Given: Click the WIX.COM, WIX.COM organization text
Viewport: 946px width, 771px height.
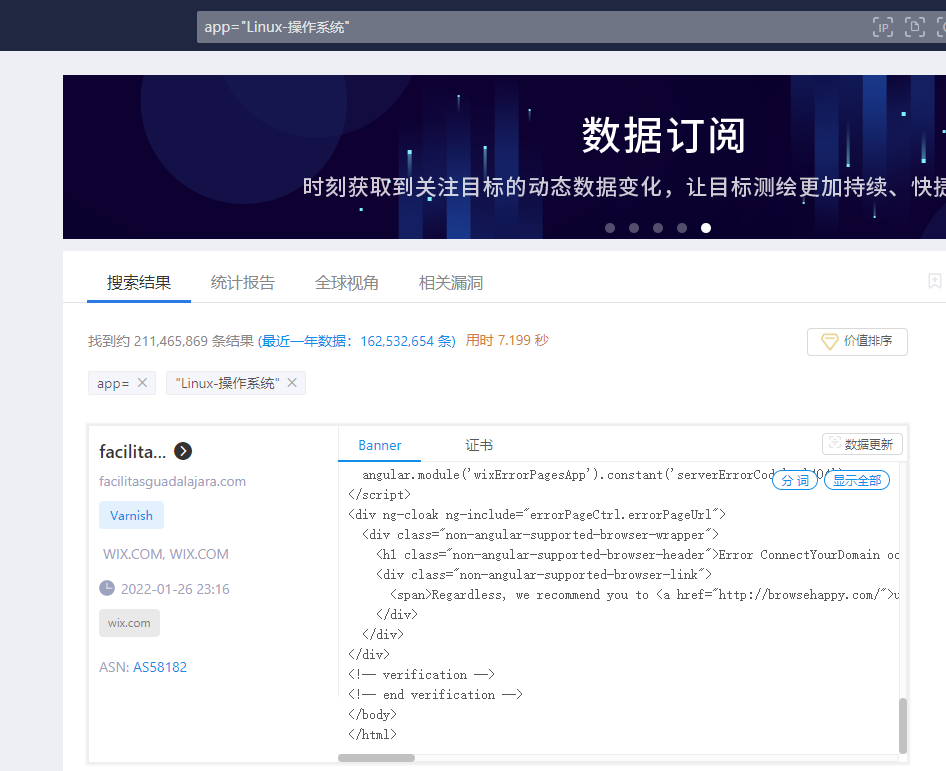Looking at the screenshot, I should click(166, 554).
